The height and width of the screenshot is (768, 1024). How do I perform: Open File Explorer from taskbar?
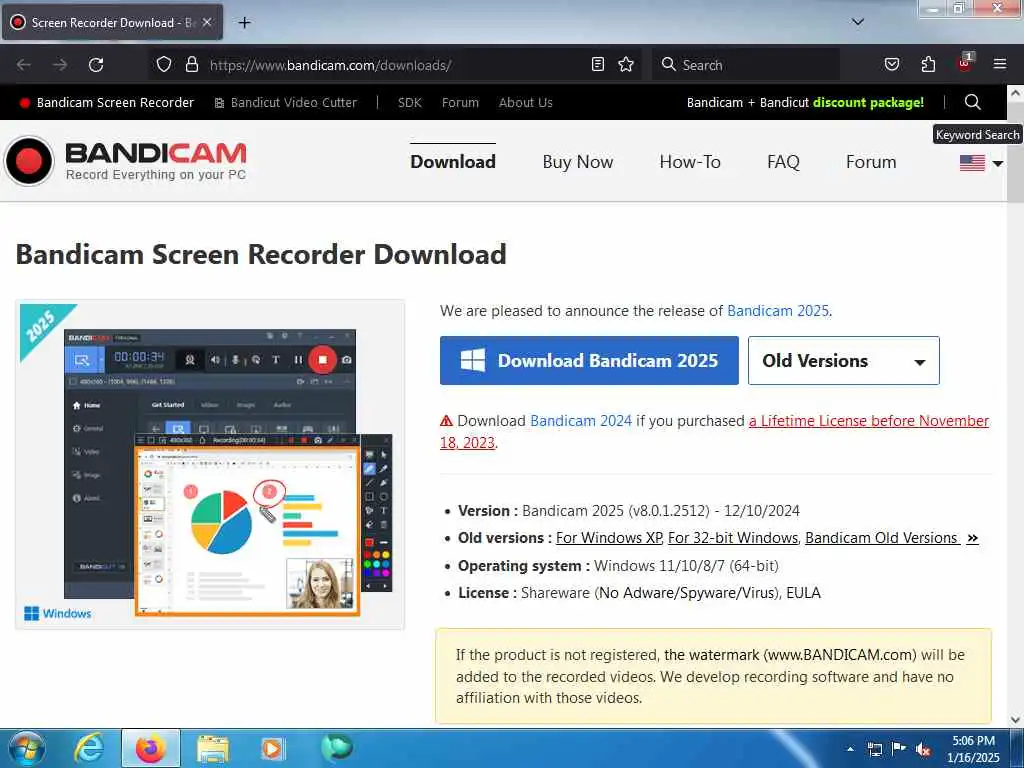213,749
